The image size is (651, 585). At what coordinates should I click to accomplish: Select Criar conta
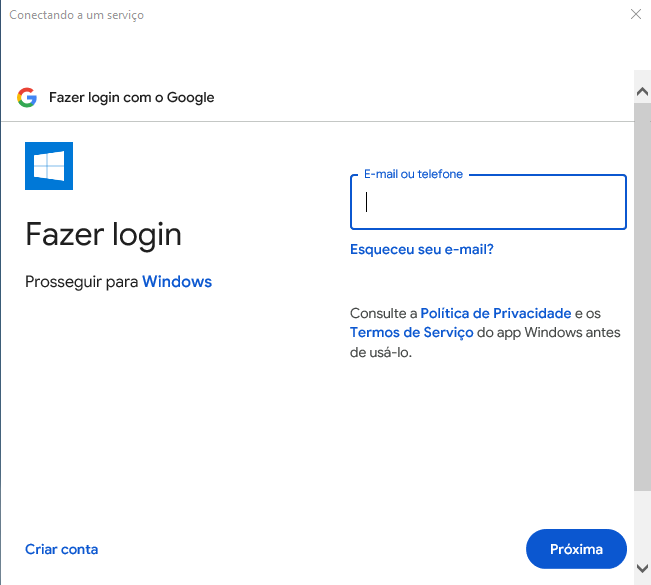61,549
